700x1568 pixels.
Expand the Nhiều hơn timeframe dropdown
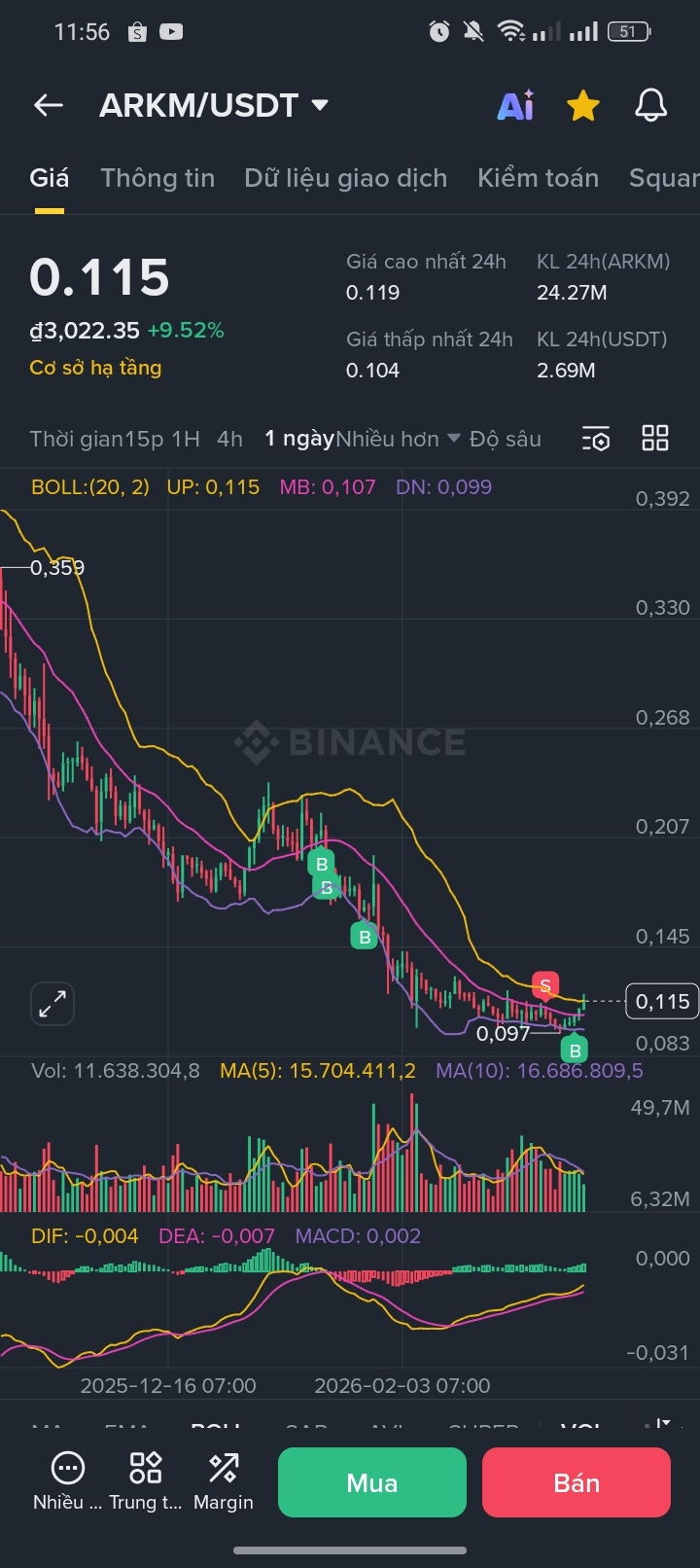(x=398, y=439)
